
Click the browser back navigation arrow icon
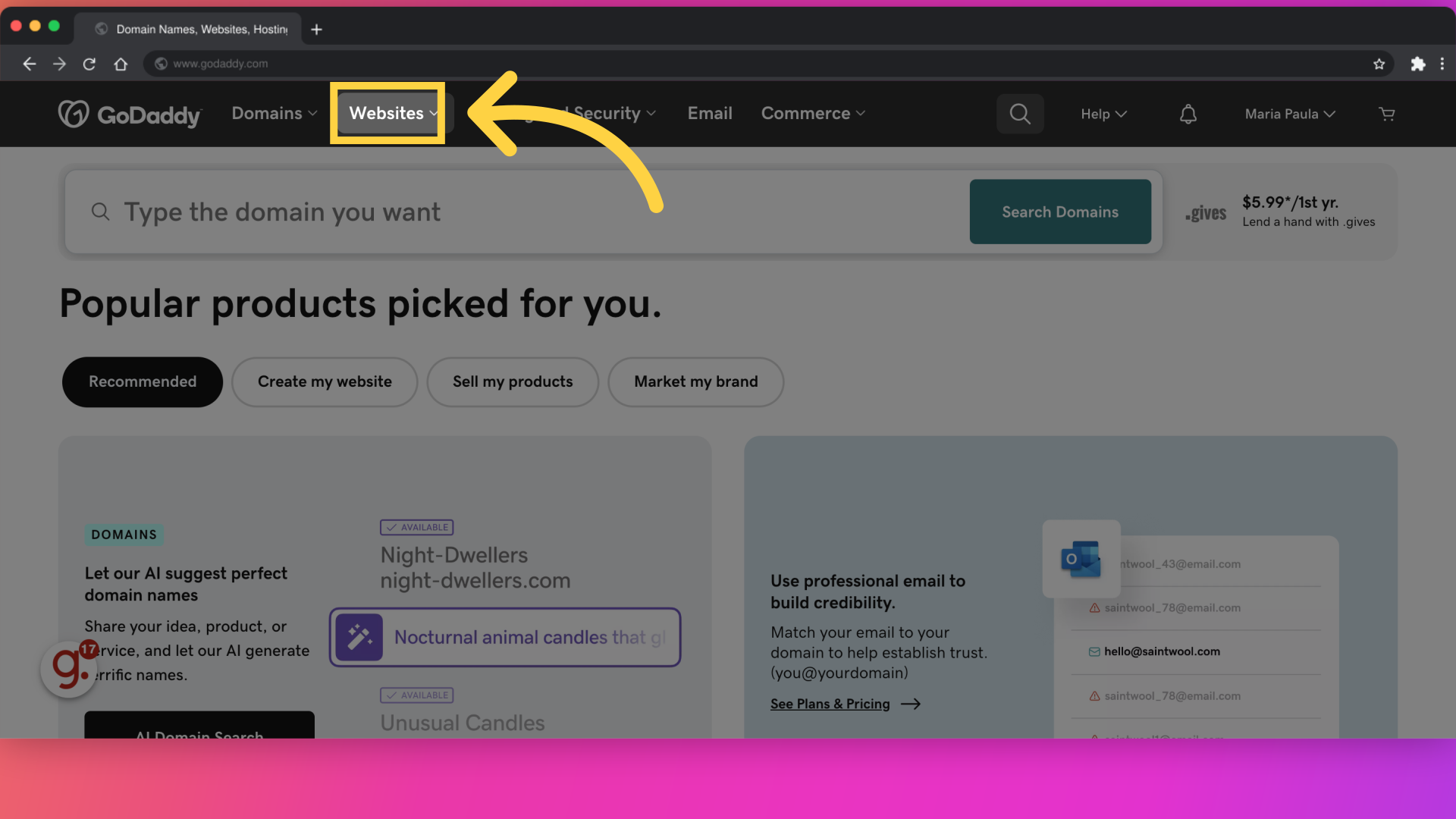coord(29,62)
